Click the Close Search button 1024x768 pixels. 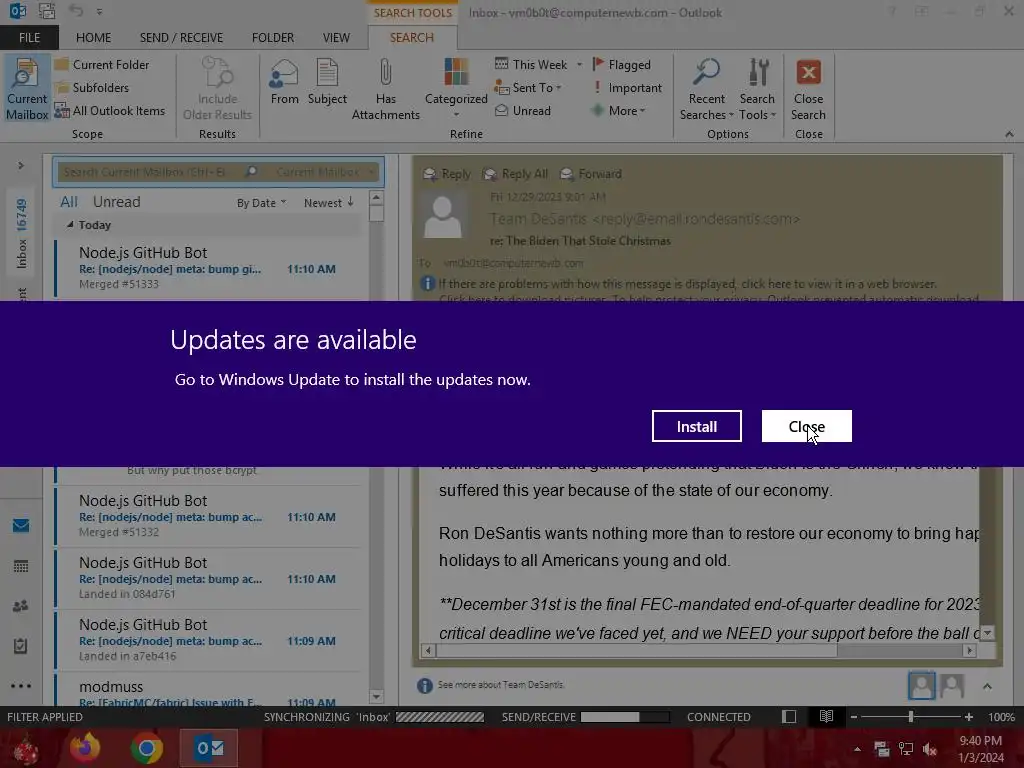point(808,89)
